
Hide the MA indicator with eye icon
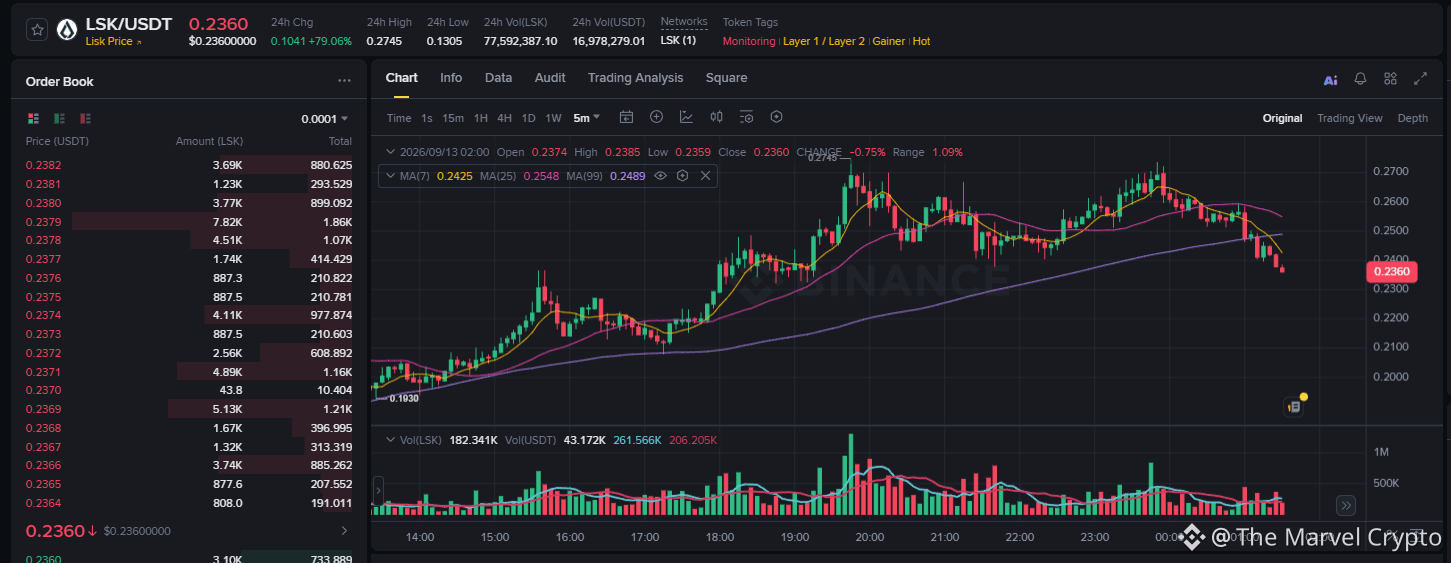click(660, 176)
